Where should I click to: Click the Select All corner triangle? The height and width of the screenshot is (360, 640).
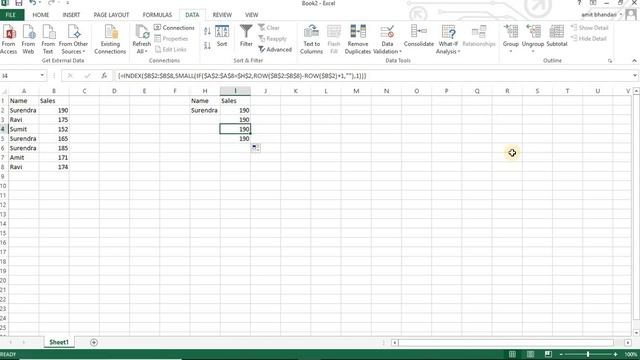[x=4, y=91]
